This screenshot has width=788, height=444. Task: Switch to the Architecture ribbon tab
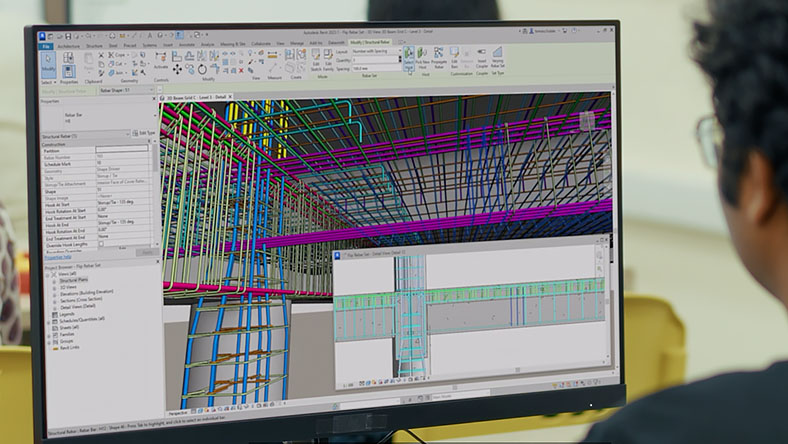pos(69,46)
